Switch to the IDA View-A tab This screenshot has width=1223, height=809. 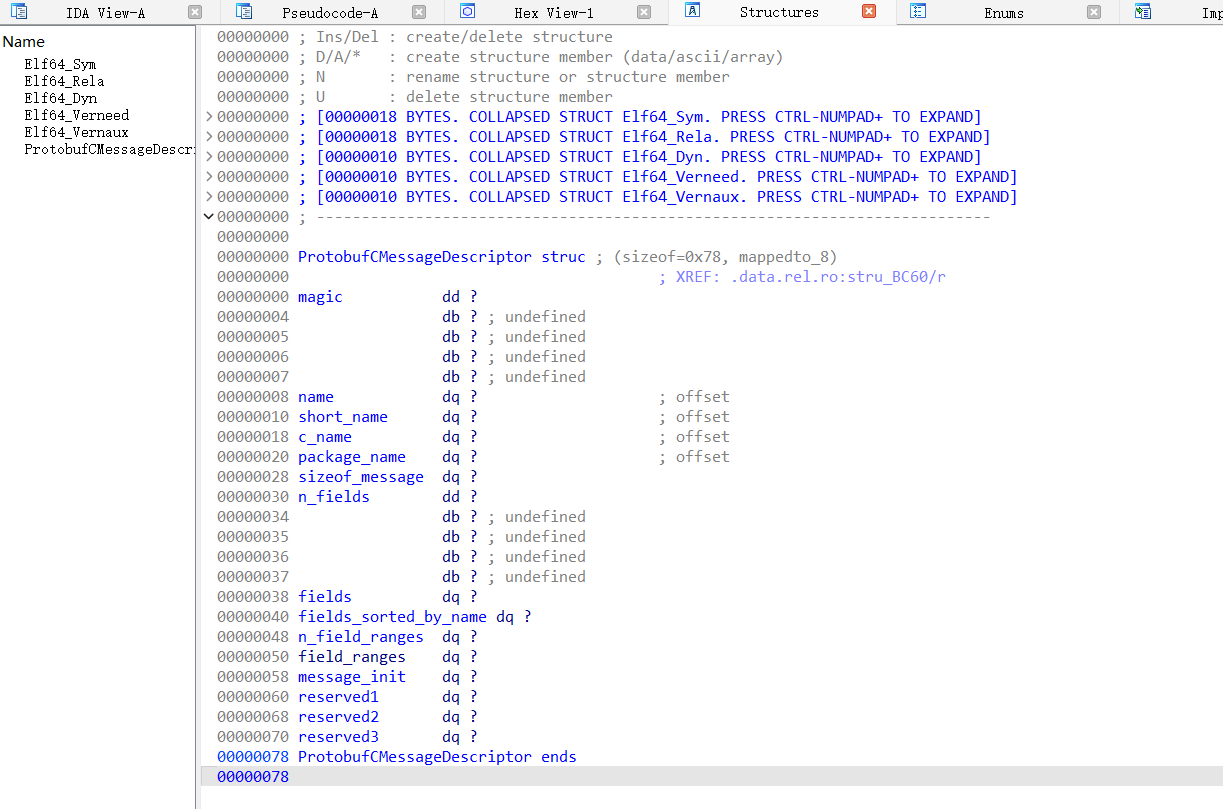coord(104,13)
